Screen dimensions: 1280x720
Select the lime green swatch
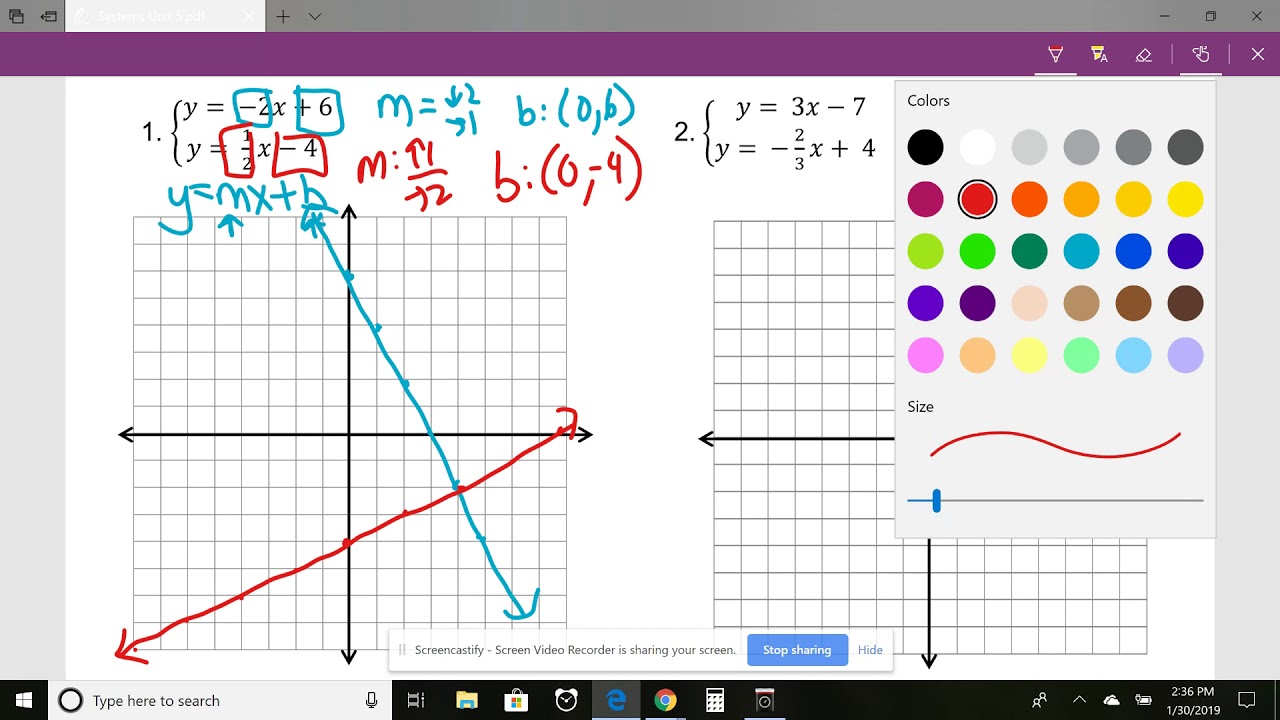925,251
